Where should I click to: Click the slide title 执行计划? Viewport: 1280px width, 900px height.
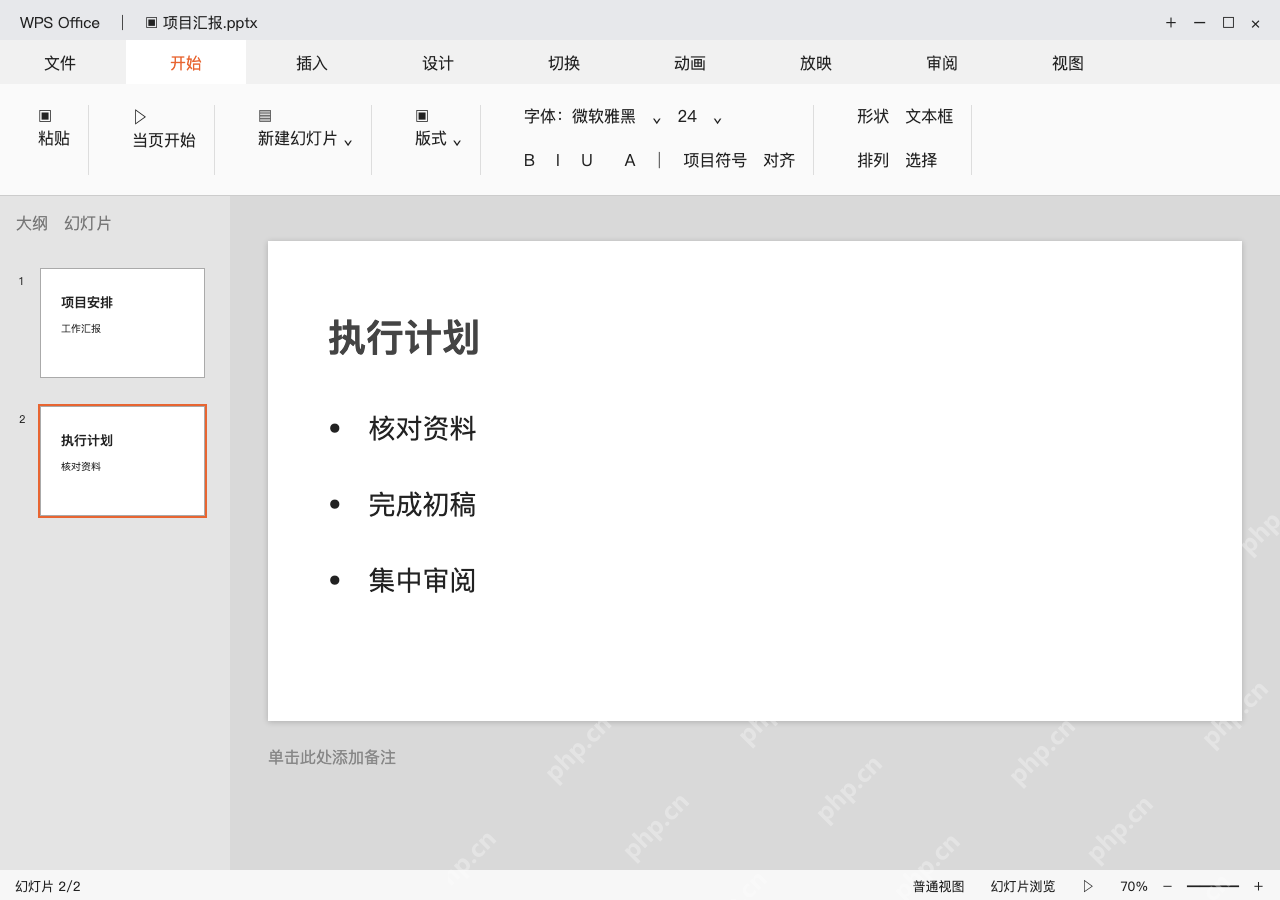(404, 338)
